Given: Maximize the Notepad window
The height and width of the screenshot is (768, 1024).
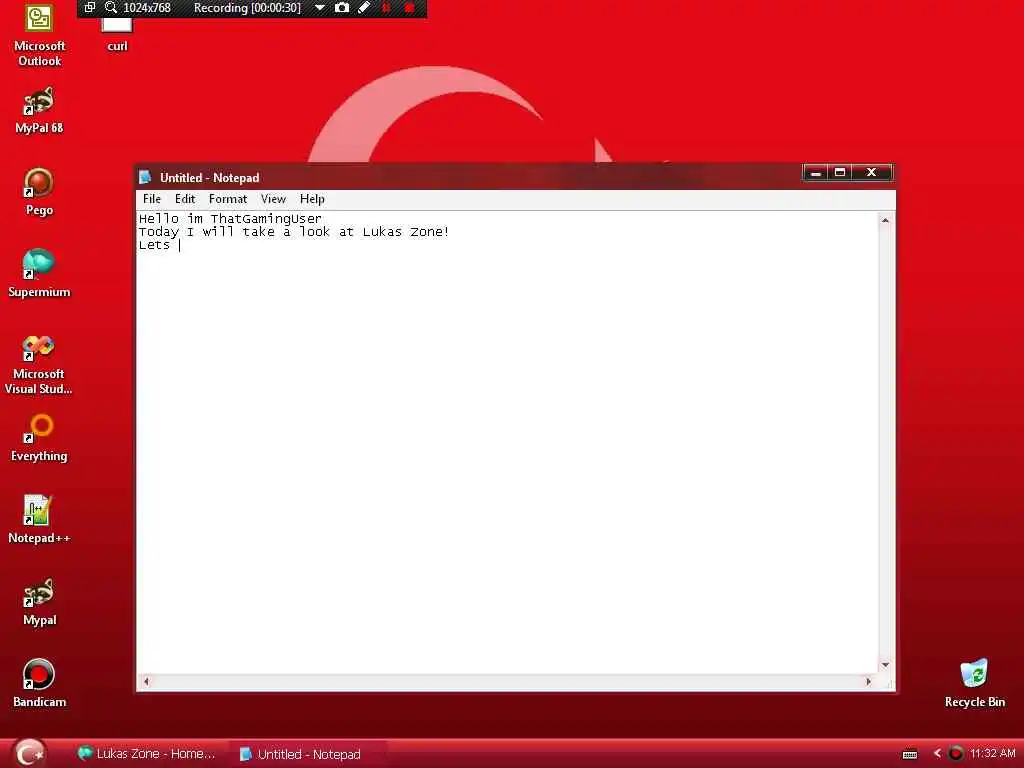Looking at the screenshot, I should pos(840,172).
